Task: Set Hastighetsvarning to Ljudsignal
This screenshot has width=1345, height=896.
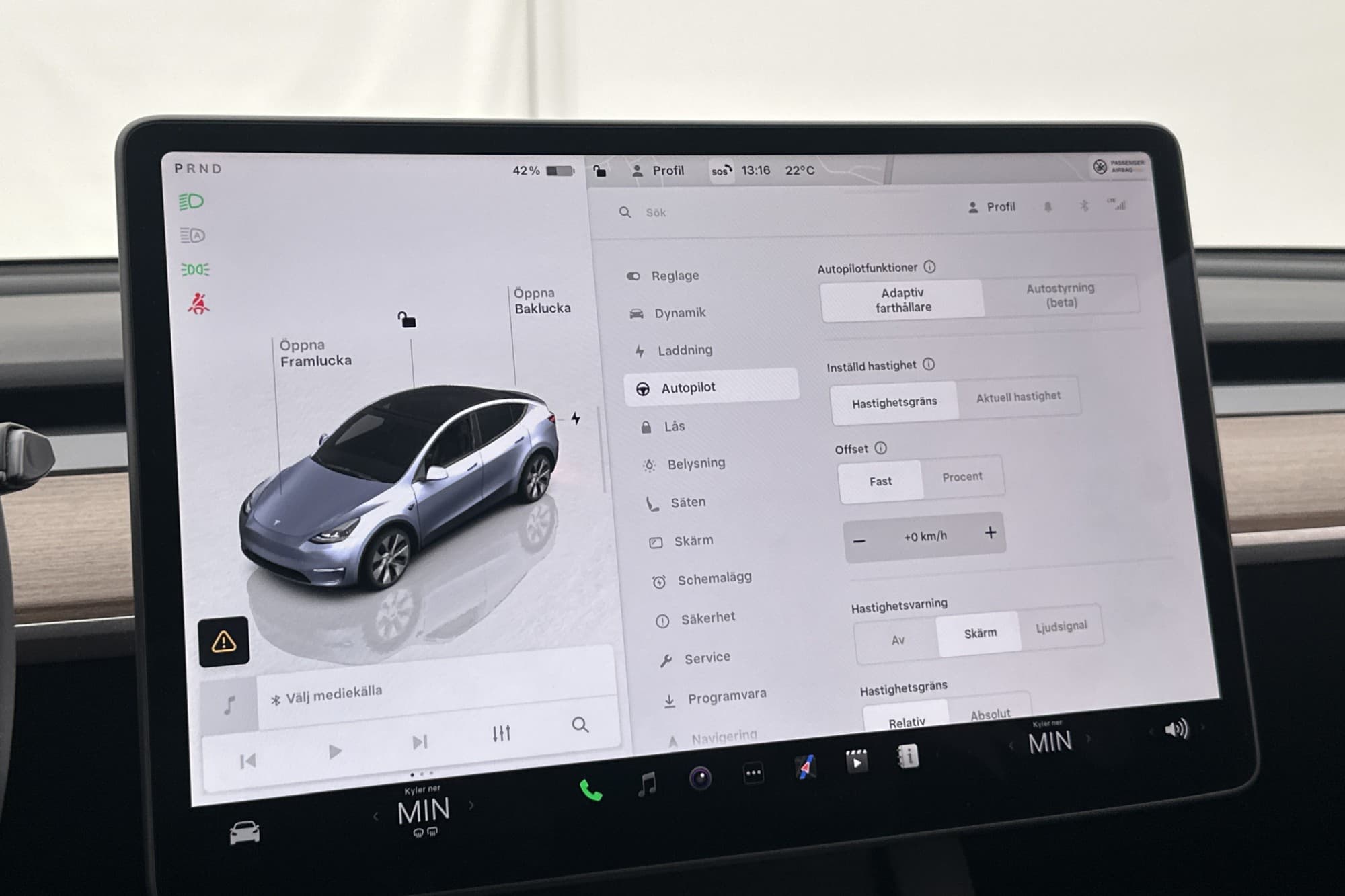Action: (1061, 626)
